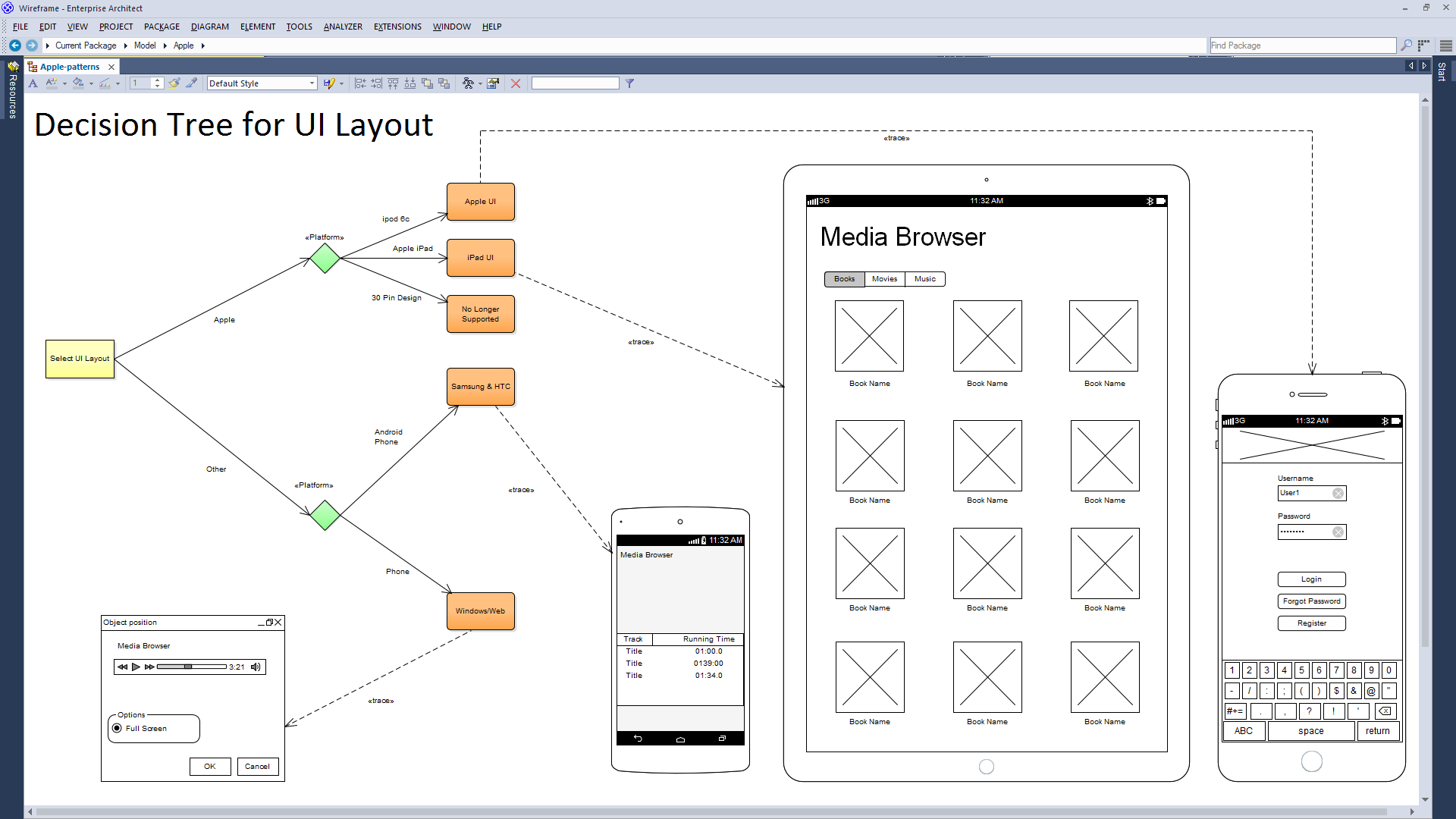Click the Find Package magnifier icon
1456x819 pixels.
(1407, 45)
